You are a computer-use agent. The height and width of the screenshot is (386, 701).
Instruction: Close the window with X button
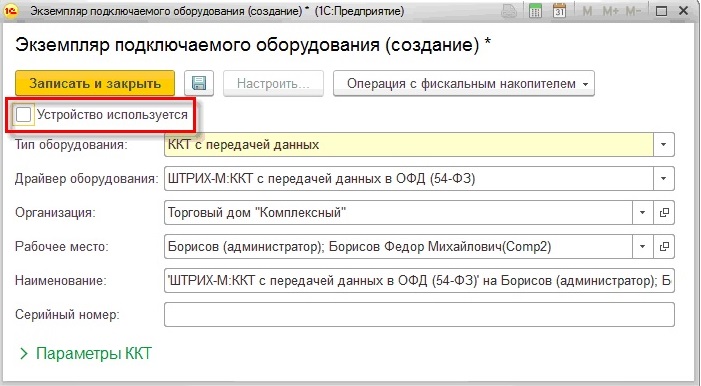(684, 11)
